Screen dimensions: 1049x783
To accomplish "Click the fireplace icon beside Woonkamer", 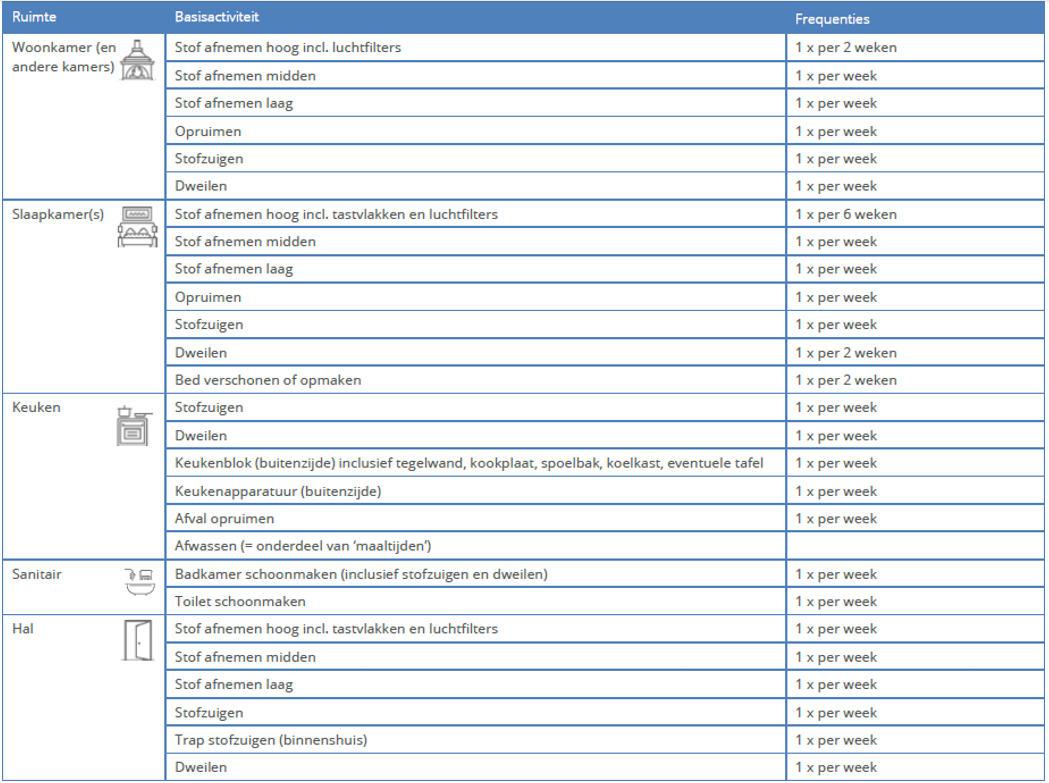I will coord(138,61).
